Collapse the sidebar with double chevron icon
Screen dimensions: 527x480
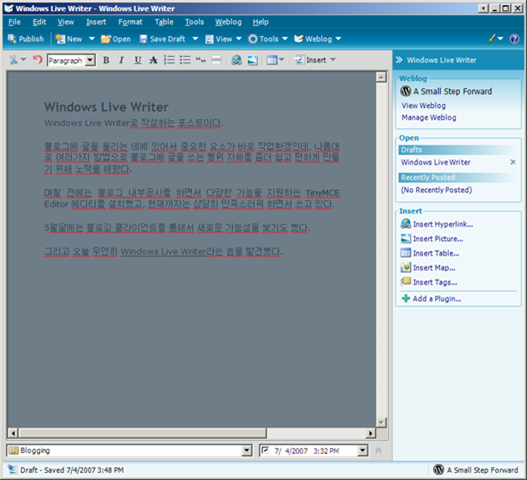click(399, 60)
